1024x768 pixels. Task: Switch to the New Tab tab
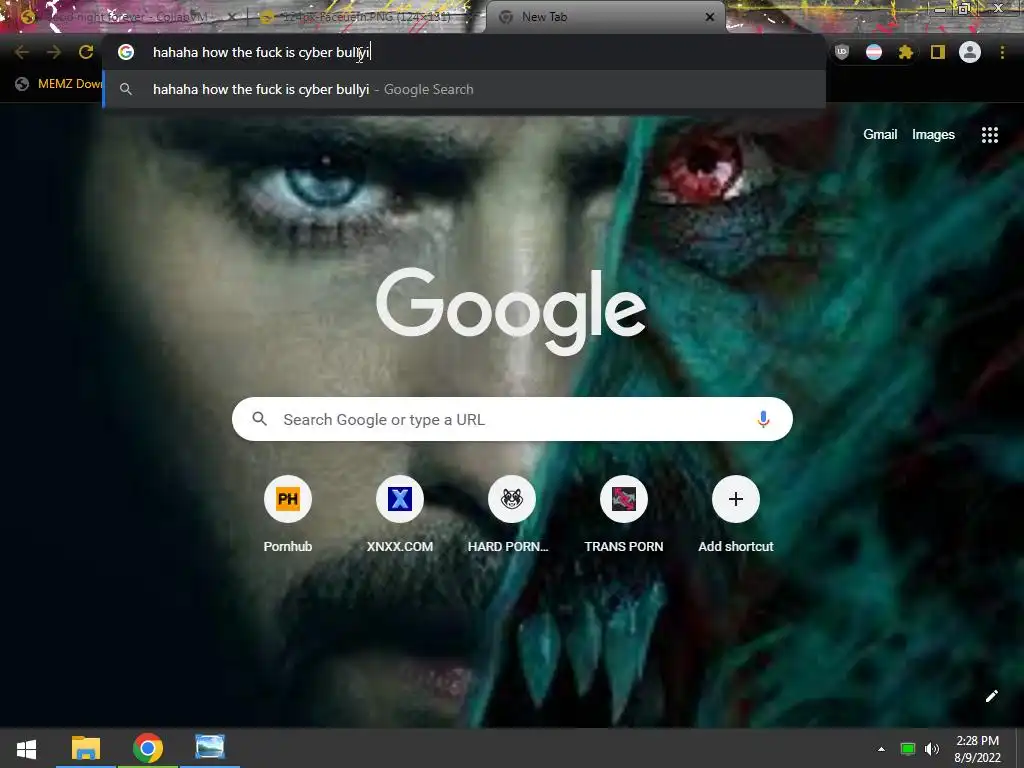[605, 17]
